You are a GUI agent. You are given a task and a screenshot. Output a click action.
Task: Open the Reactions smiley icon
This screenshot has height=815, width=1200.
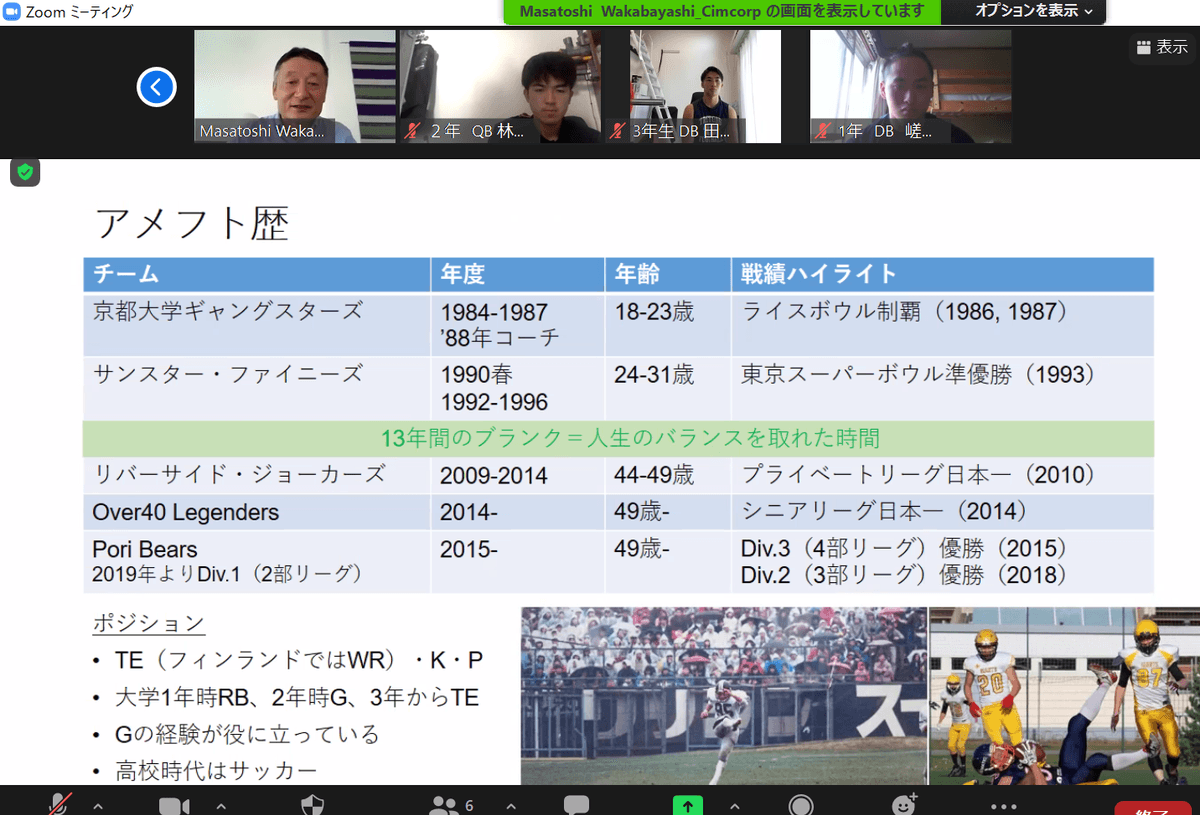click(904, 805)
